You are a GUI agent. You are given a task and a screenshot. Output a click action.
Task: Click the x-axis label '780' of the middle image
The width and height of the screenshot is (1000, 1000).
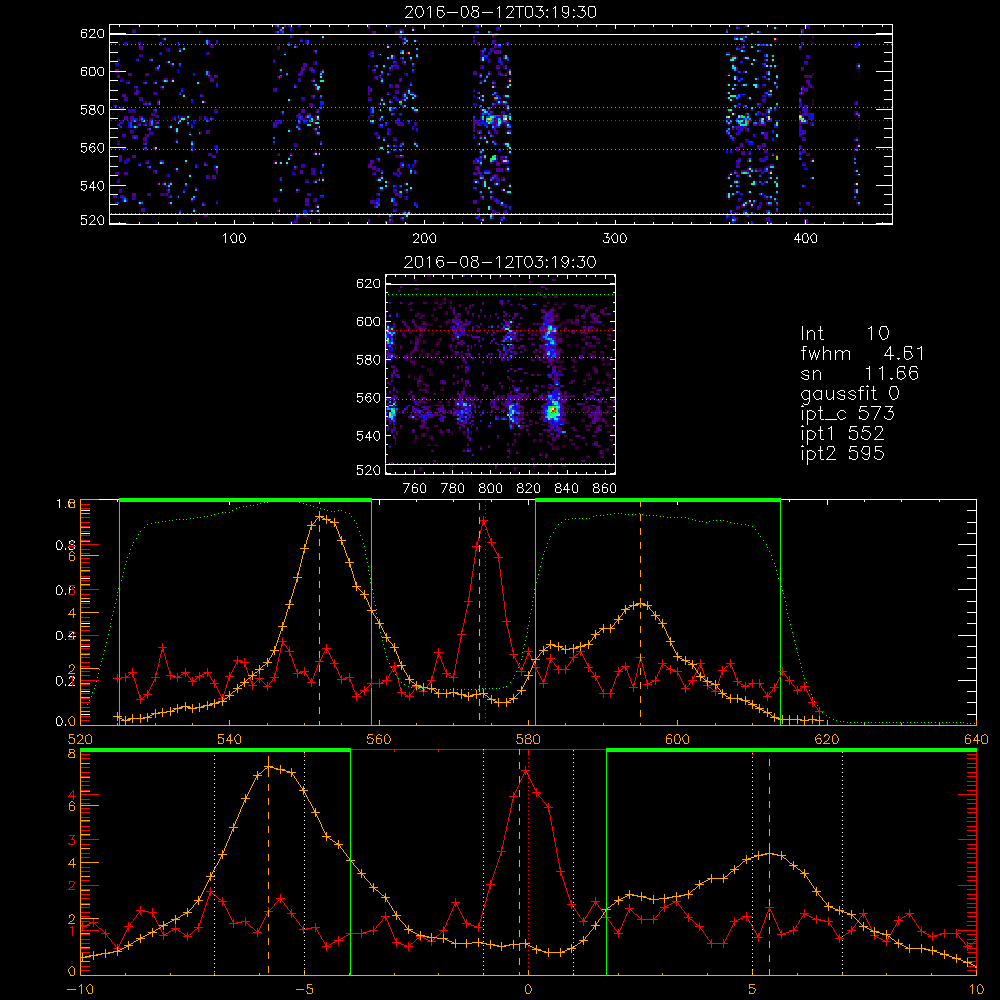453,489
